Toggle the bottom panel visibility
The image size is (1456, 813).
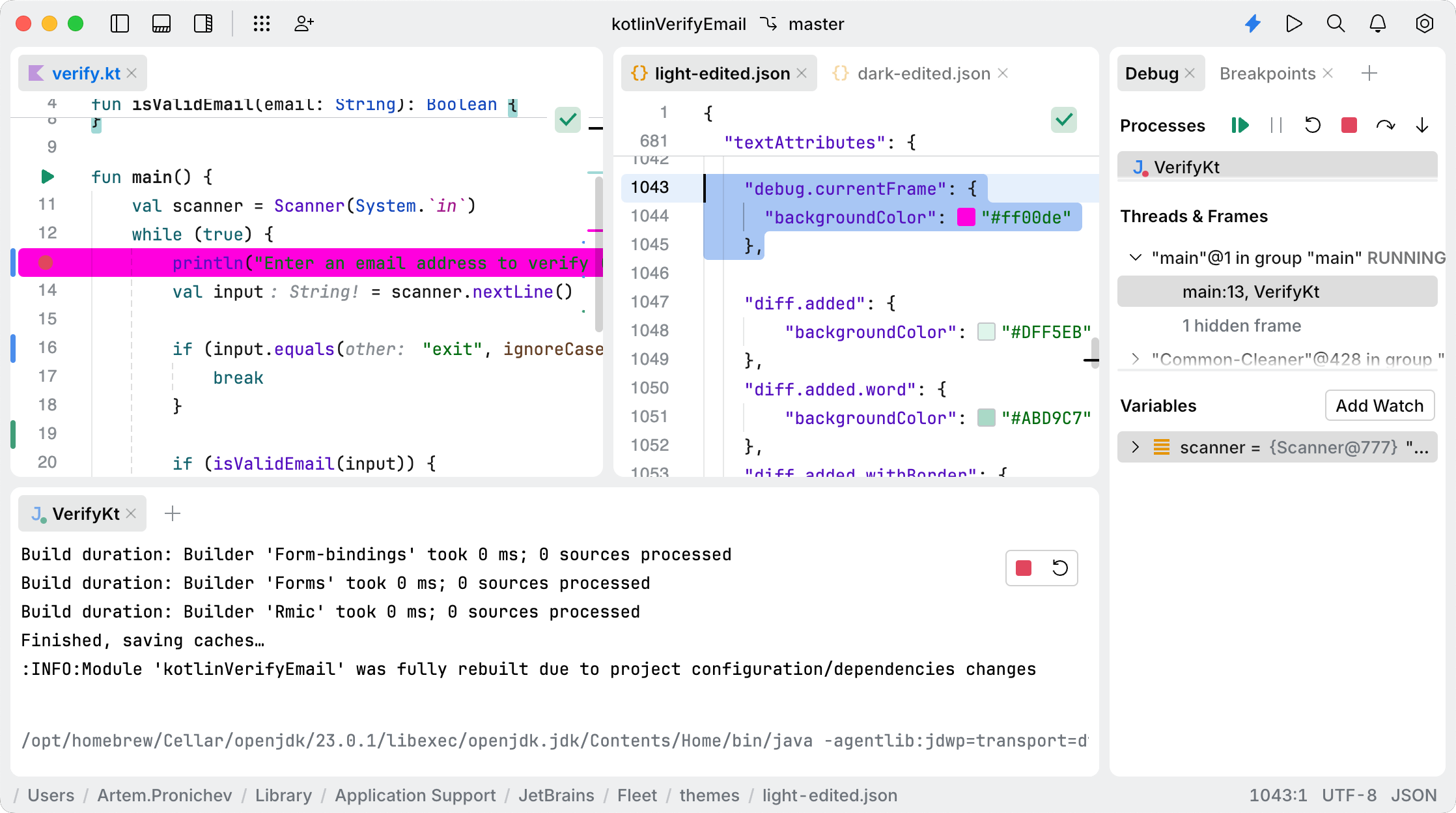161,24
